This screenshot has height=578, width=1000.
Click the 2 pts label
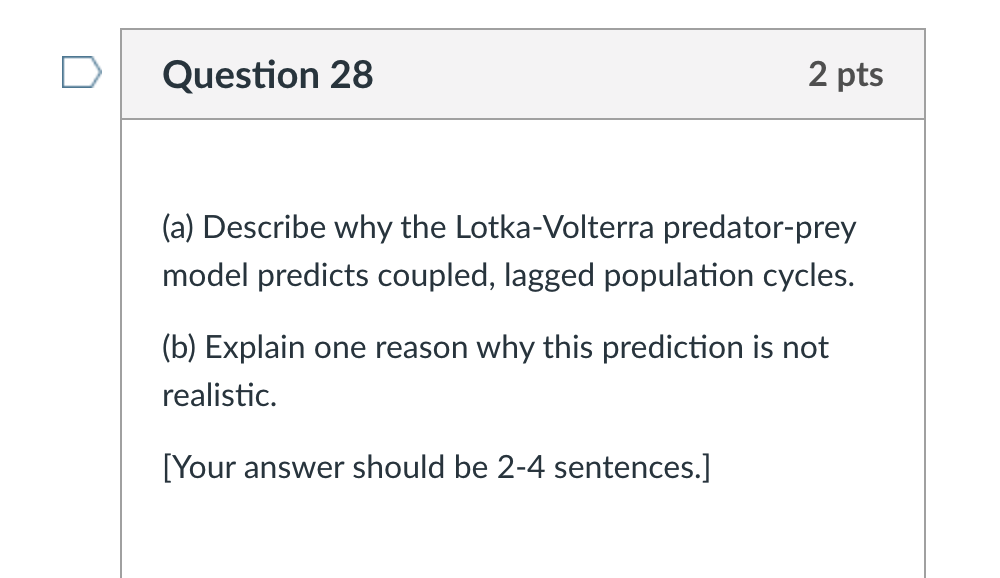[x=846, y=75]
